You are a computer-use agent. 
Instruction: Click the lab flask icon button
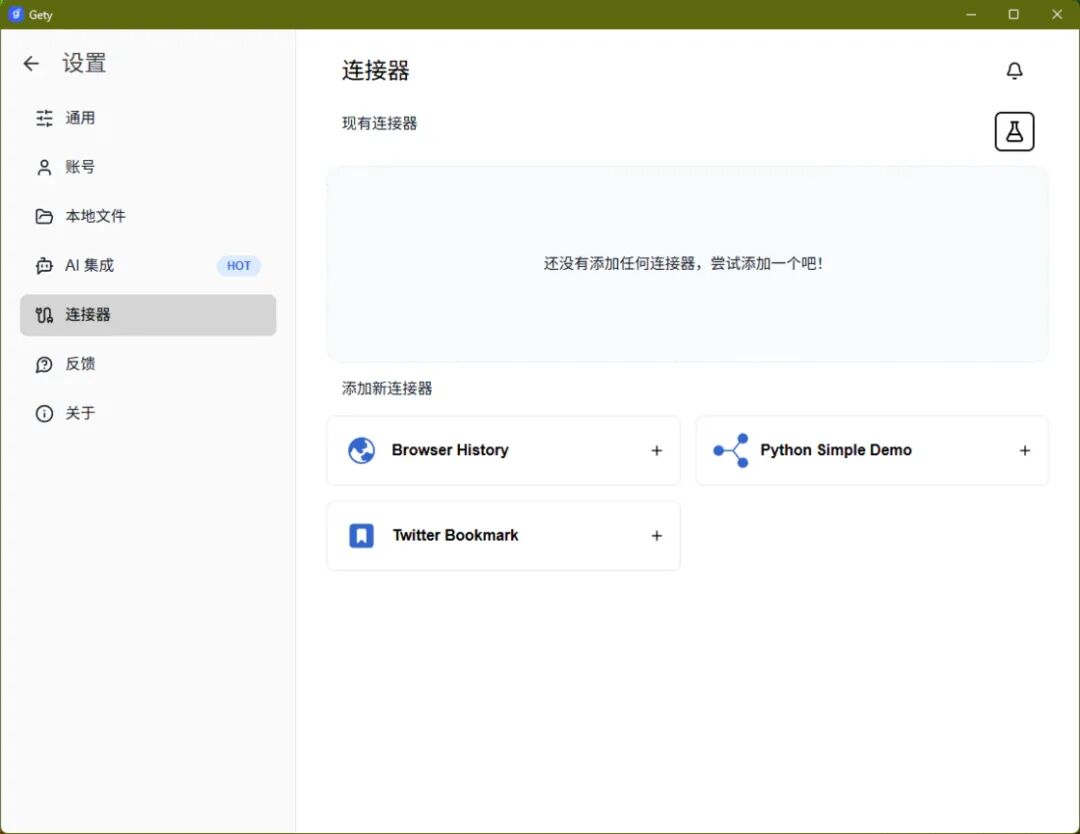pos(1014,132)
